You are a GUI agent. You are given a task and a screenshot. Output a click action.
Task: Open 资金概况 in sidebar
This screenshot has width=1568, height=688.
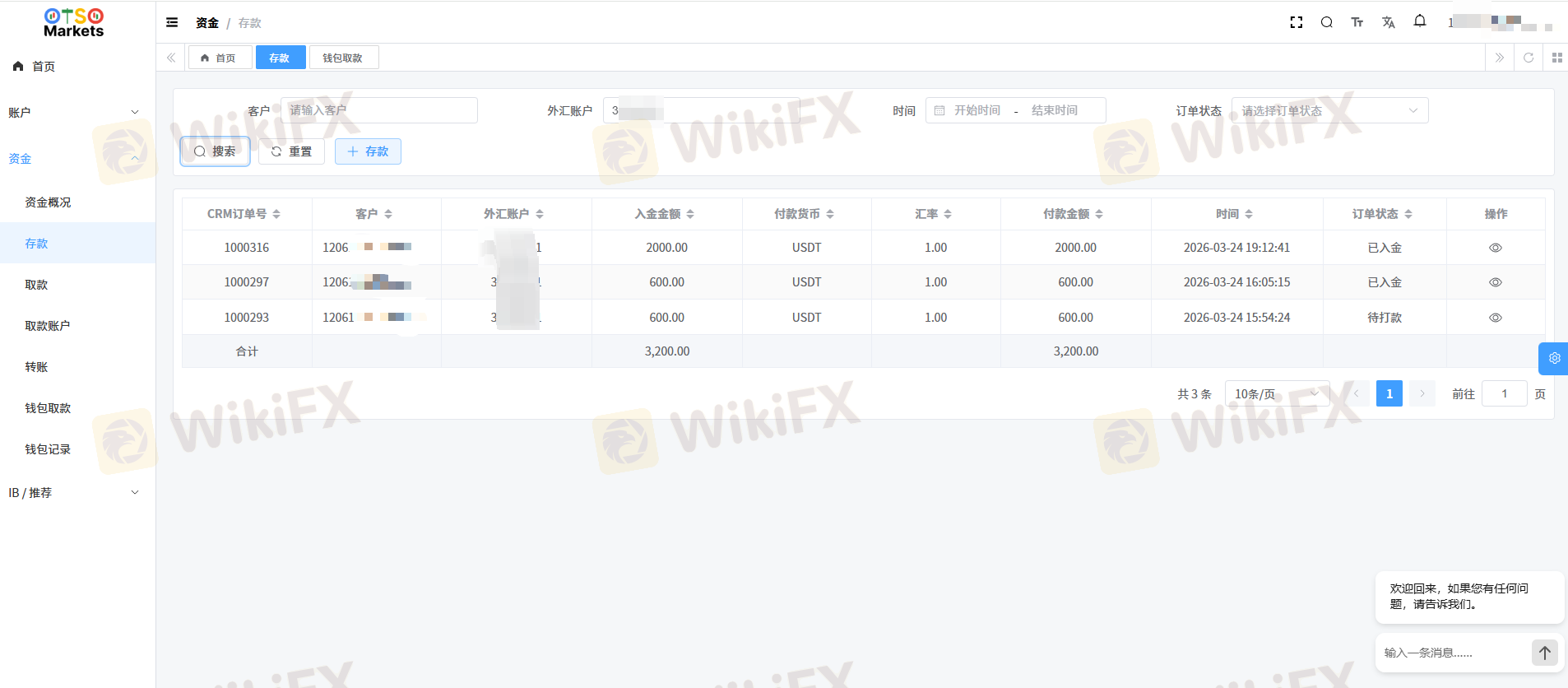point(77,202)
